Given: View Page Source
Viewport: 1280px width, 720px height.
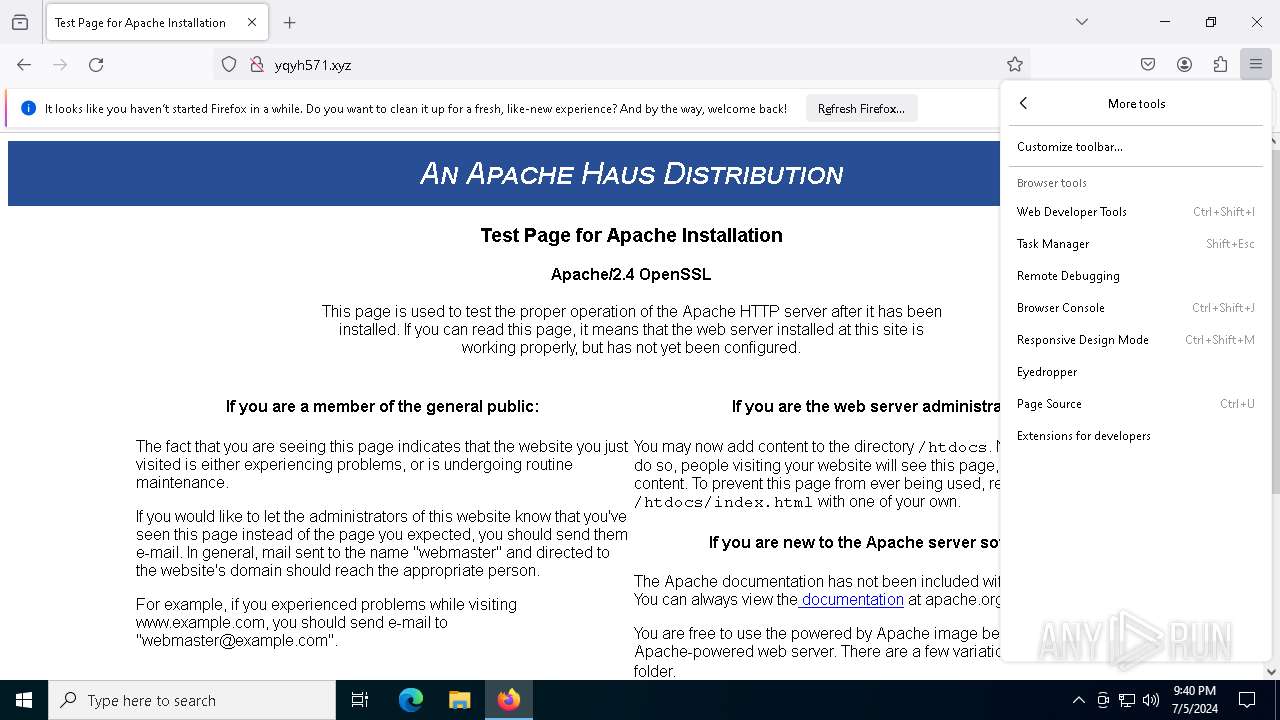Looking at the screenshot, I should pyautogui.click(x=1136, y=403).
